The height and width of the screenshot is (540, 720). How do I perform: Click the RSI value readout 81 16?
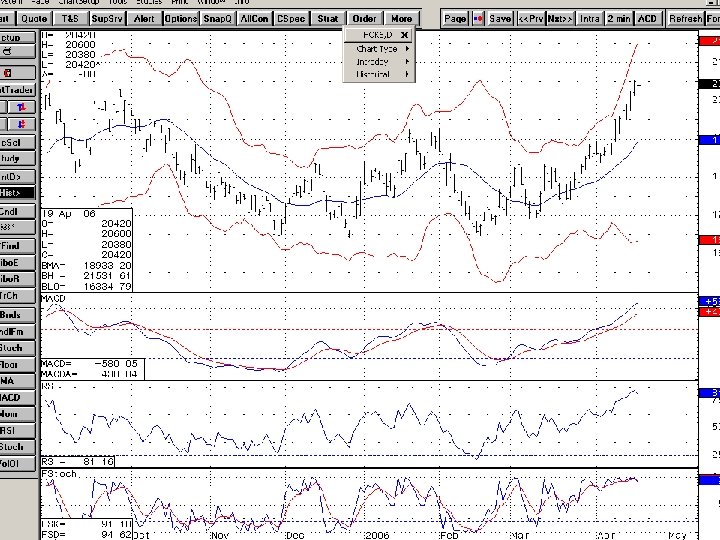click(x=98, y=461)
